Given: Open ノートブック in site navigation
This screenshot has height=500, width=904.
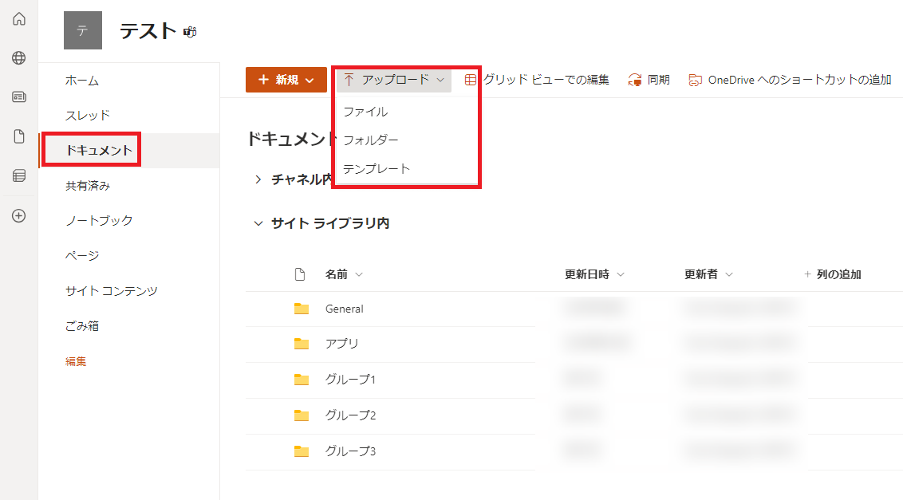Looking at the screenshot, I should [x=99, y=221].
